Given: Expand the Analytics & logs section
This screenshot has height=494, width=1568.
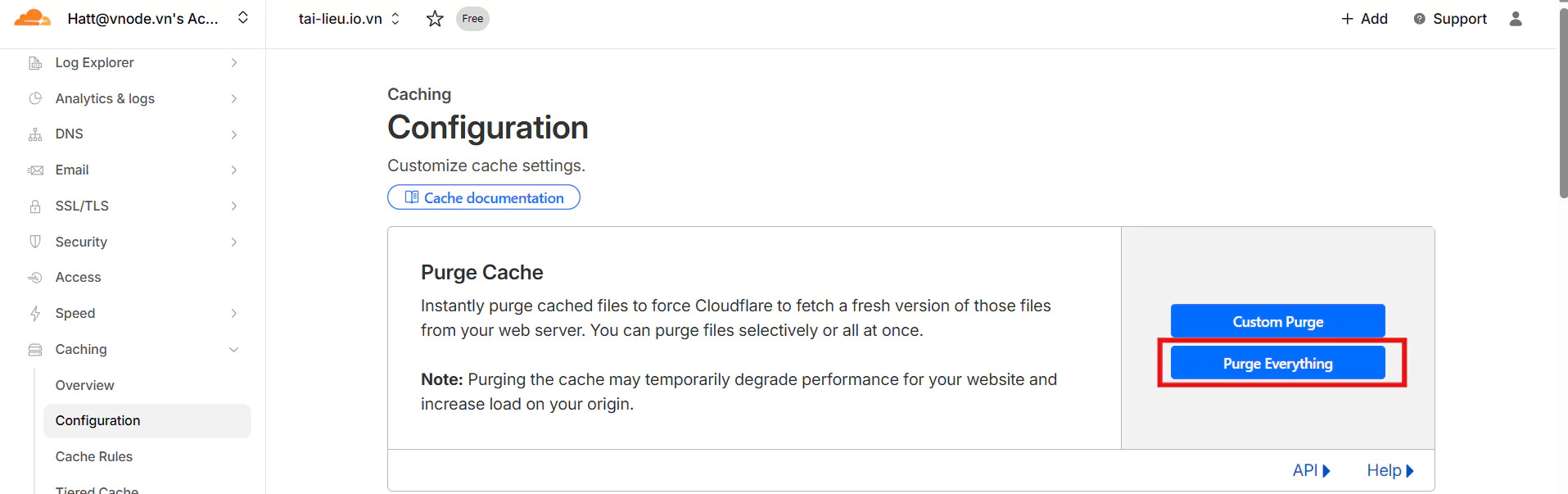Looking at the screenshot, I should [x=234, y=99].
